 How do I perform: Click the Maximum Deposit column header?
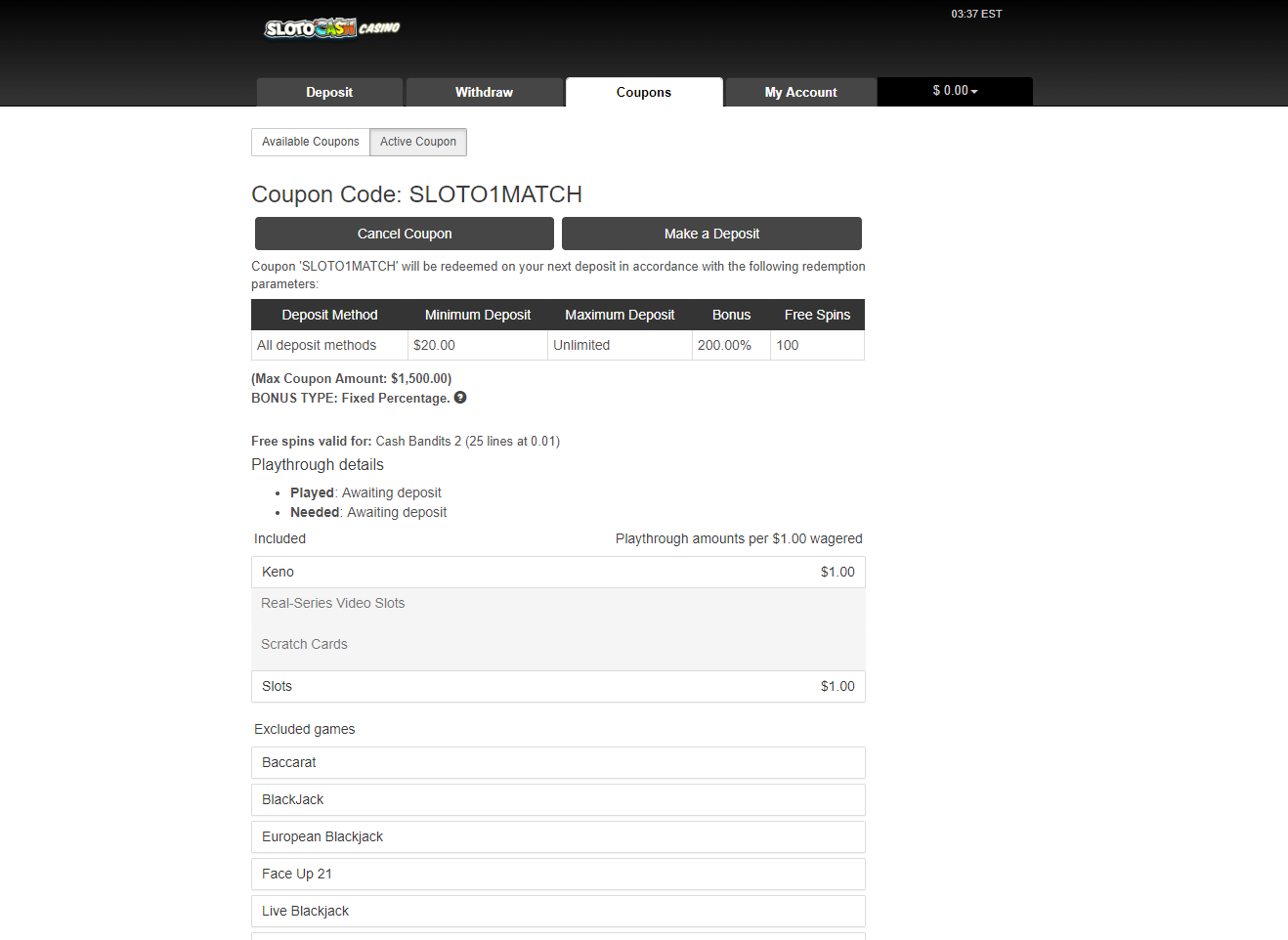tap(620, 315)
